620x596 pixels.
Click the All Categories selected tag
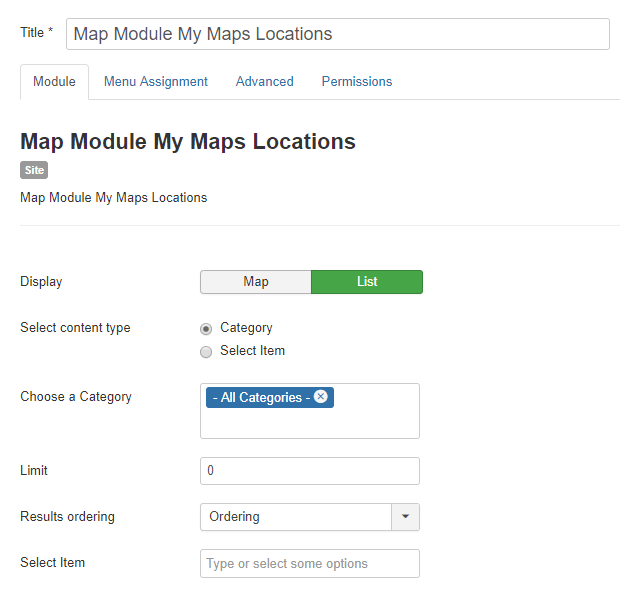tap(260, 398)
